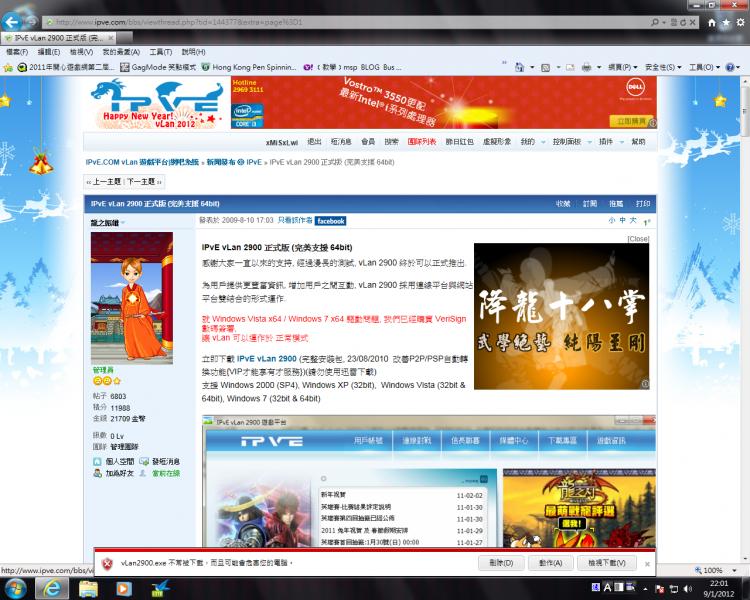
Task: Click the browser Back arrow button
Action: pyautogui.click(x=11, y=22)
